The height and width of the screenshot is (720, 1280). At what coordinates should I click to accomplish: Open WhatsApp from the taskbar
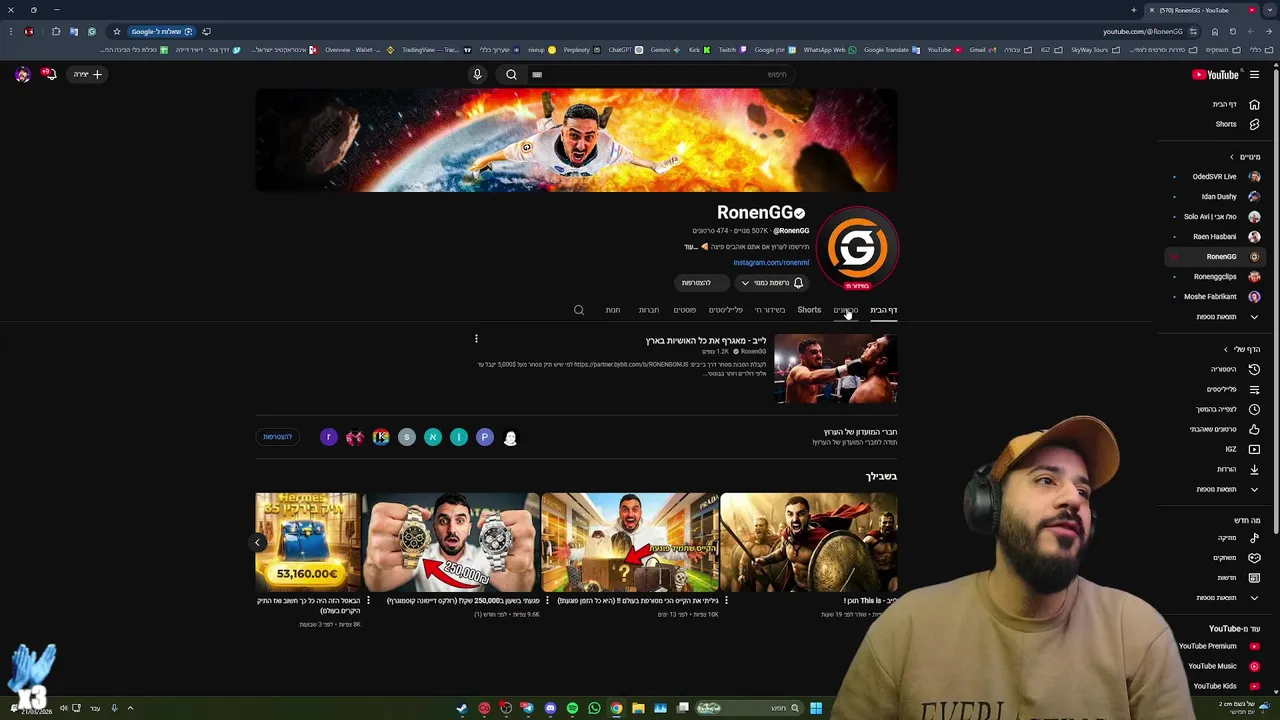(594, 708)
